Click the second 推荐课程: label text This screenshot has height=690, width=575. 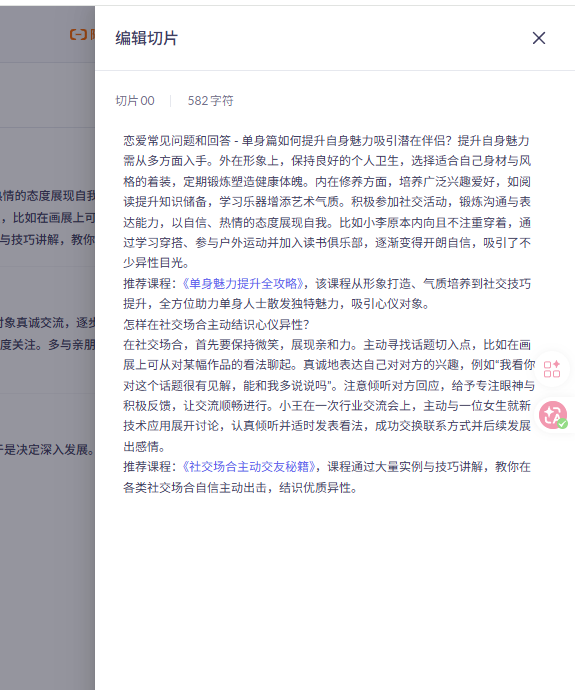pyautogui.click(x=150, y=466)
